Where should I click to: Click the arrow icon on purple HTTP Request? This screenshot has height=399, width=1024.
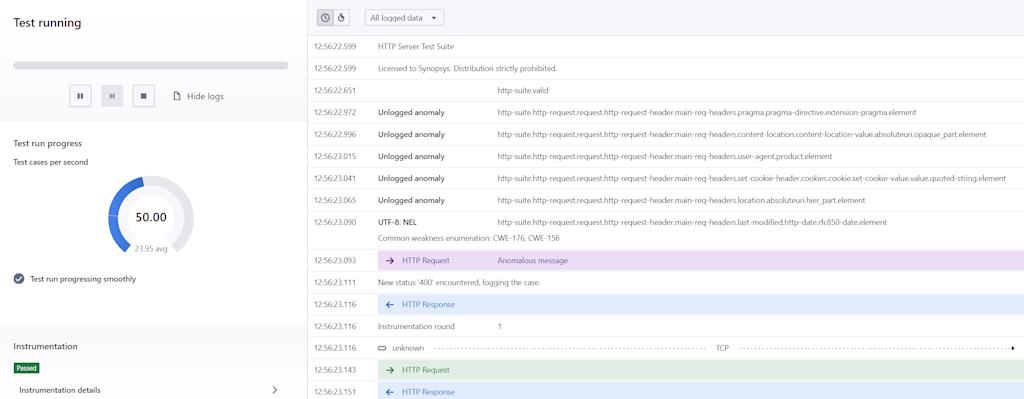[x=390, y=261]
